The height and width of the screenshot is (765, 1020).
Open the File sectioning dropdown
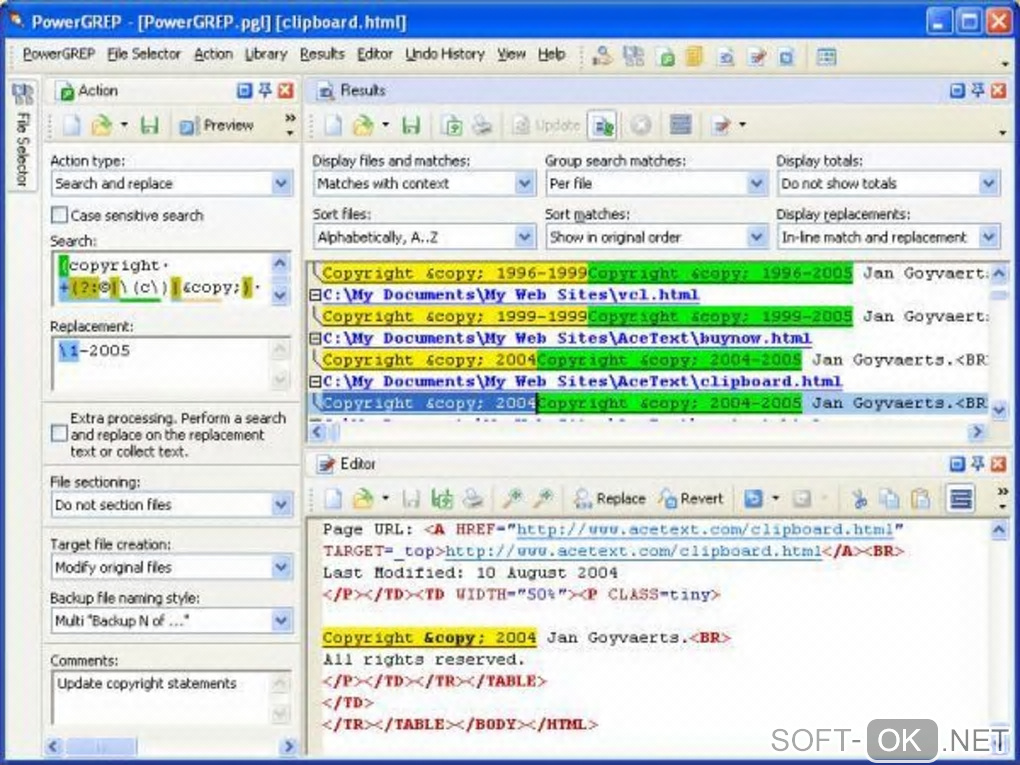click(281, 505)
